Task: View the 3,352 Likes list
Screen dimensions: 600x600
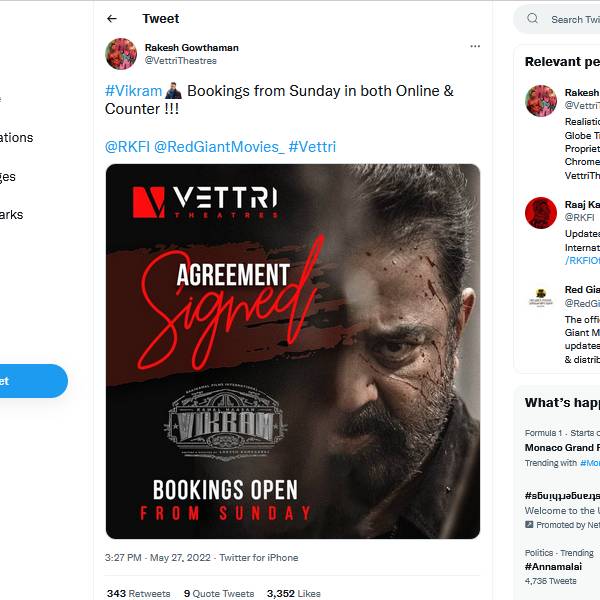Action: pyautogui.click(x=294, y=593)
